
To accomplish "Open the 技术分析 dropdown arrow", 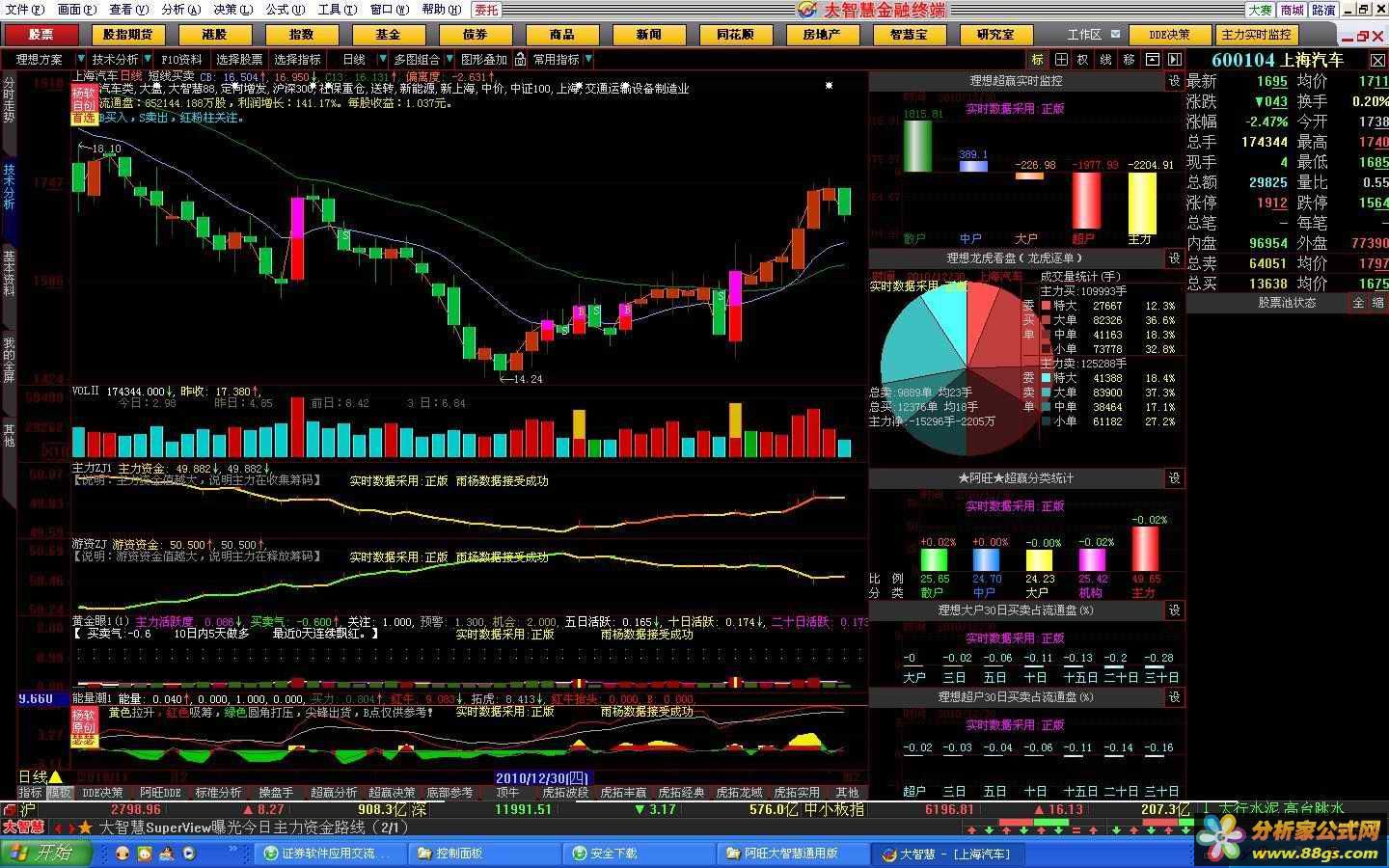I will coord(149,59).
